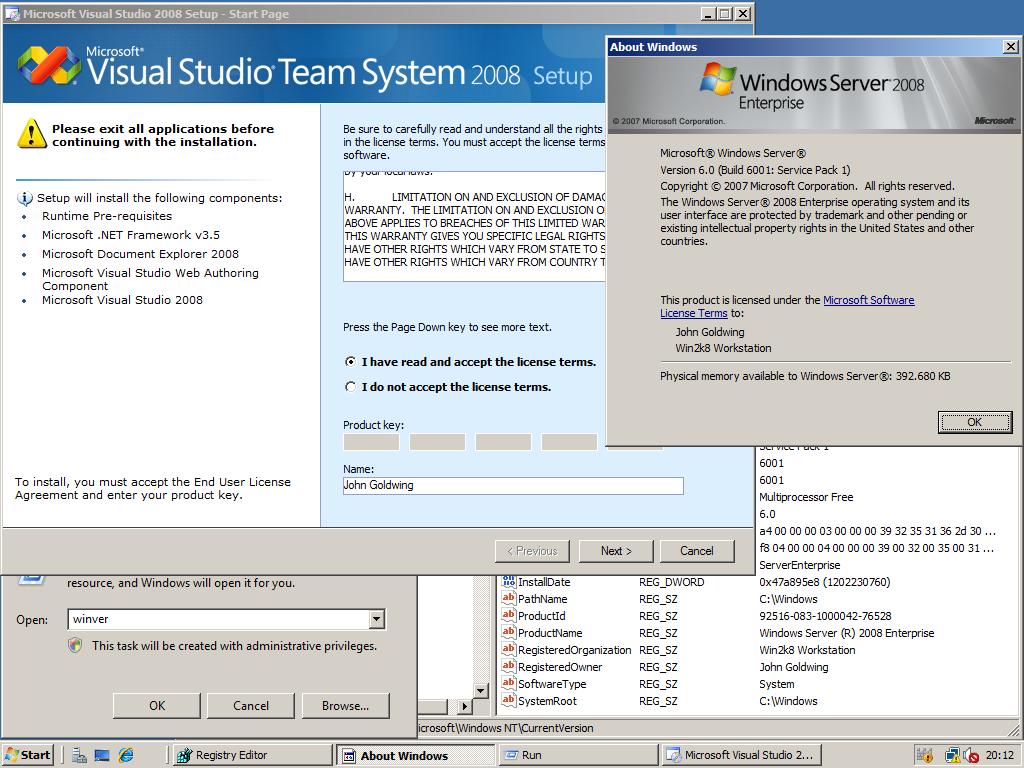This screenshot has height=768, width=1024.
Task: Click 'Microsoft .NET Framework v3.5' component text
Action: pyautogui.click(x=131, y=235)
